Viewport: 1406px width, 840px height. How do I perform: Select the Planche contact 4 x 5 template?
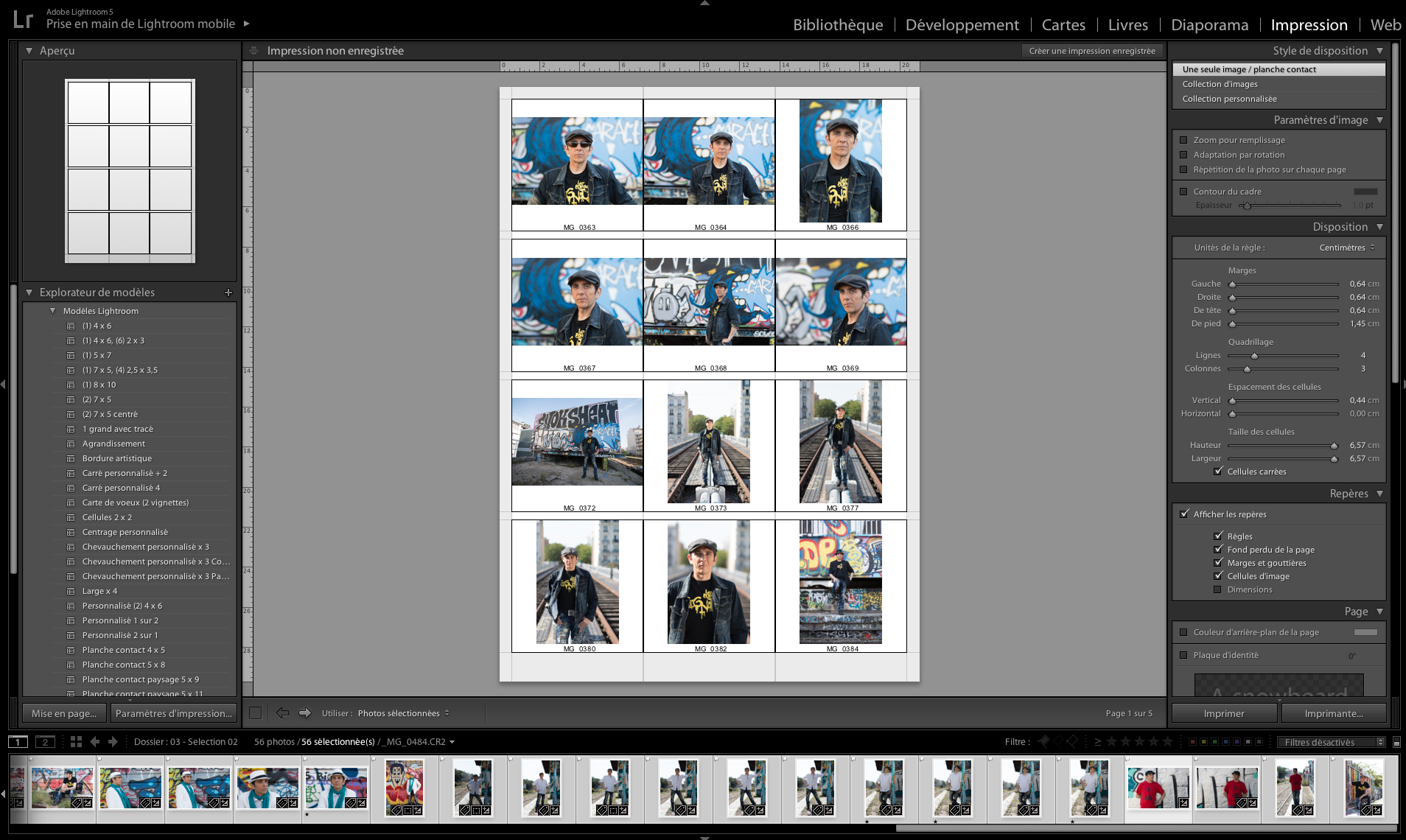tap(124, 650)
